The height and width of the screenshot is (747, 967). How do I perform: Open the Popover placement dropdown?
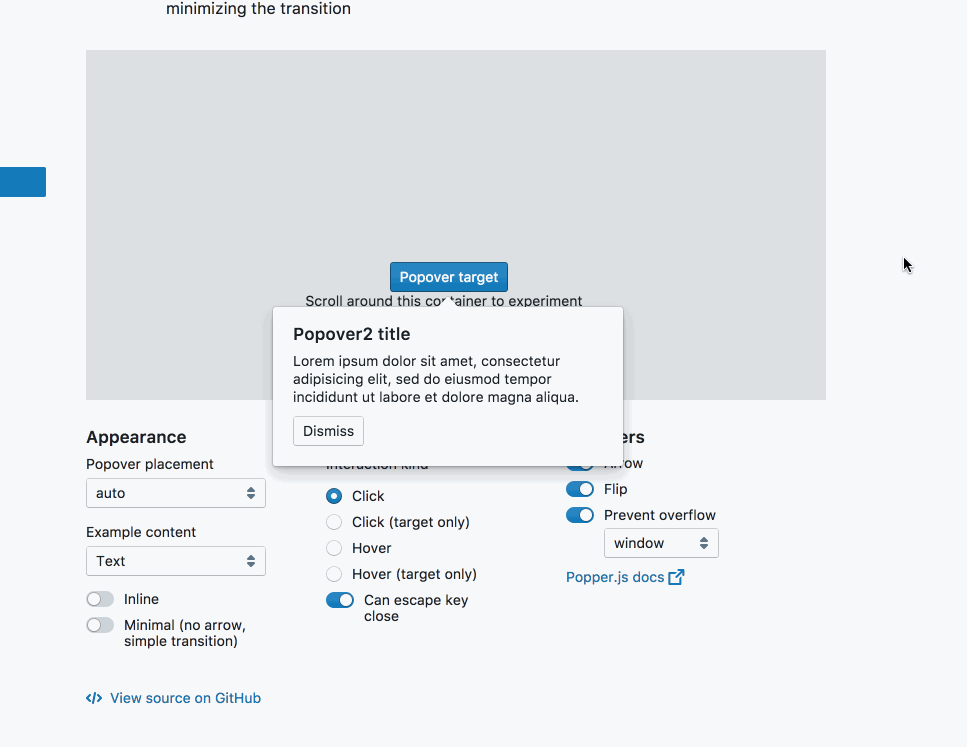175,493
